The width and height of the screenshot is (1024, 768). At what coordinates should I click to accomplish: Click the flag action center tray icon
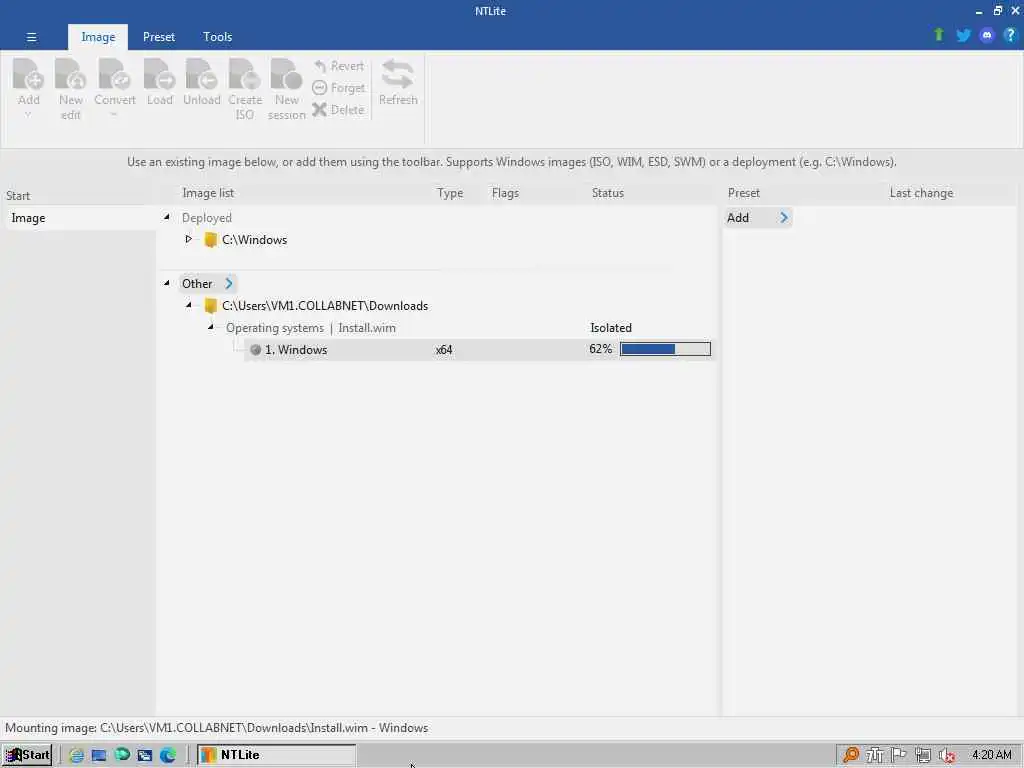(x=899, y=755)
